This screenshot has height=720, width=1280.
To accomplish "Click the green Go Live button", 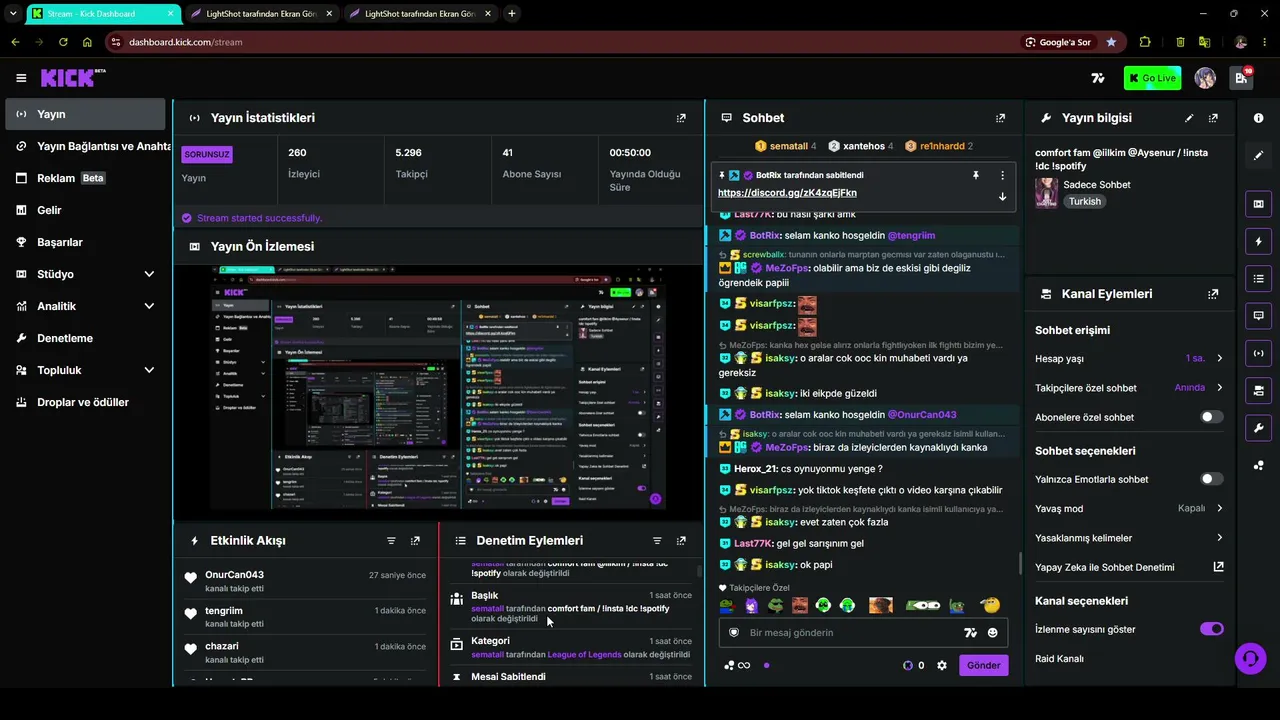I will coord(1152,78).
